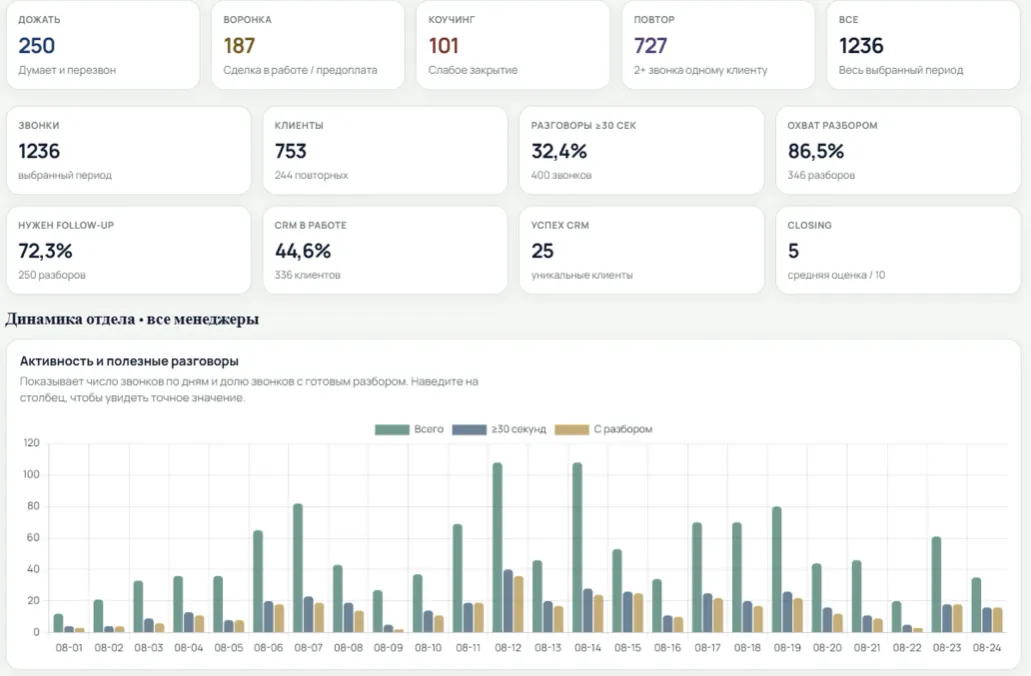Click the green Всего bar for 08-14
Viewport: 1031px width, 676px height.
tap(577, 547)
